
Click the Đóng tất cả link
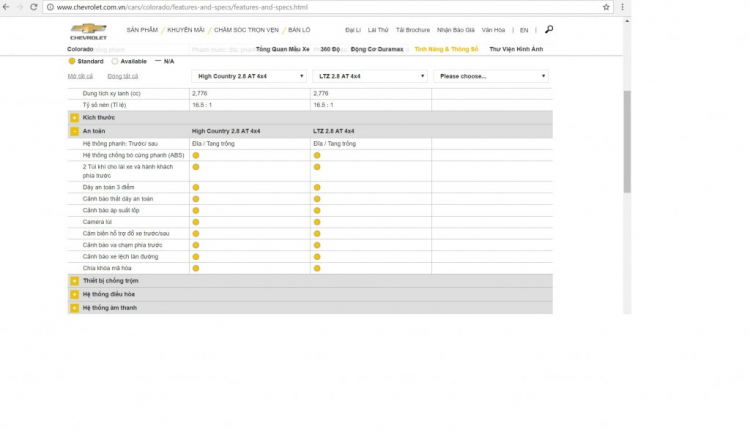tap(122, 76)
